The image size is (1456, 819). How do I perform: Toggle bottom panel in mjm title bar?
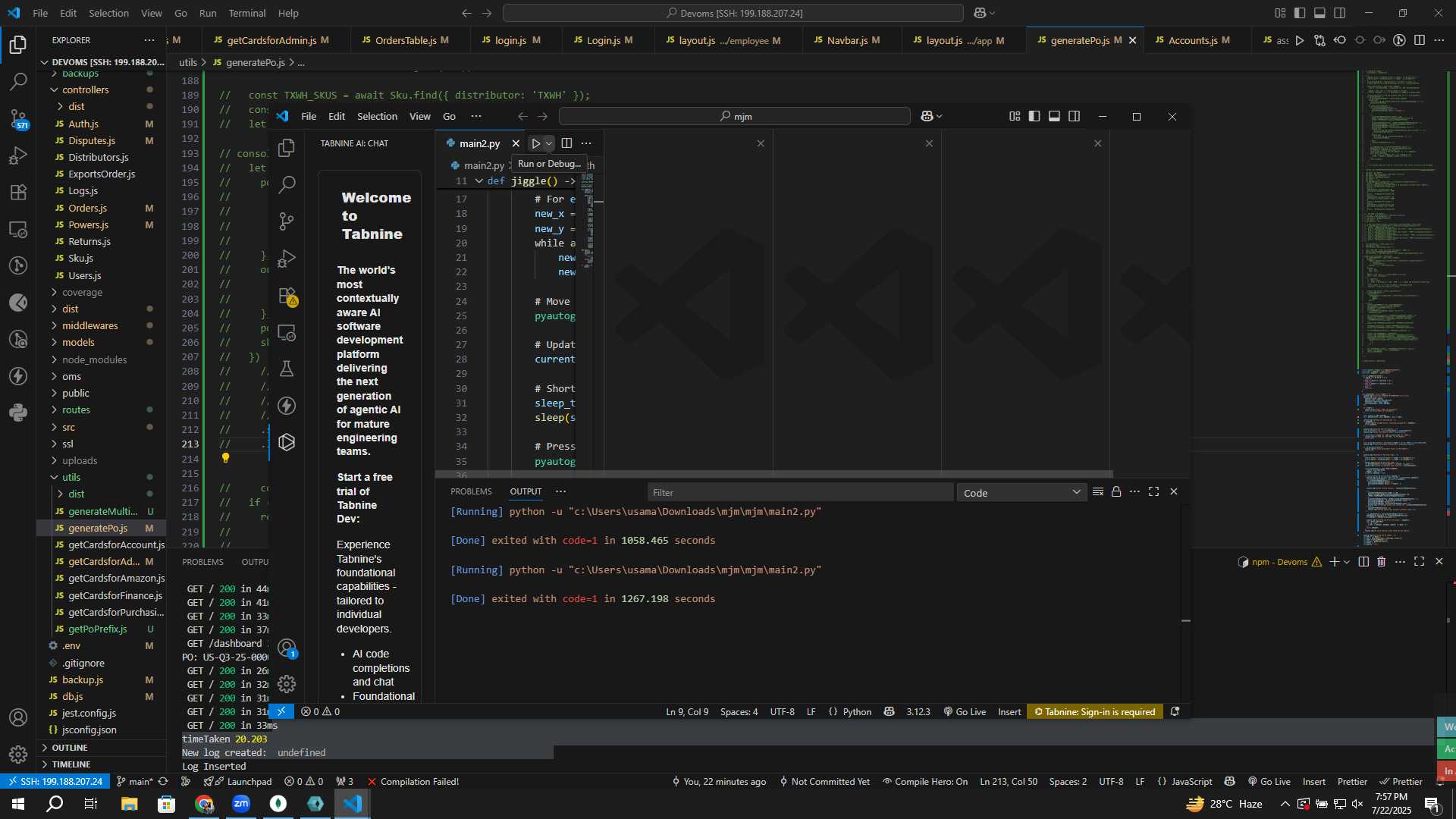[1054, 116]
